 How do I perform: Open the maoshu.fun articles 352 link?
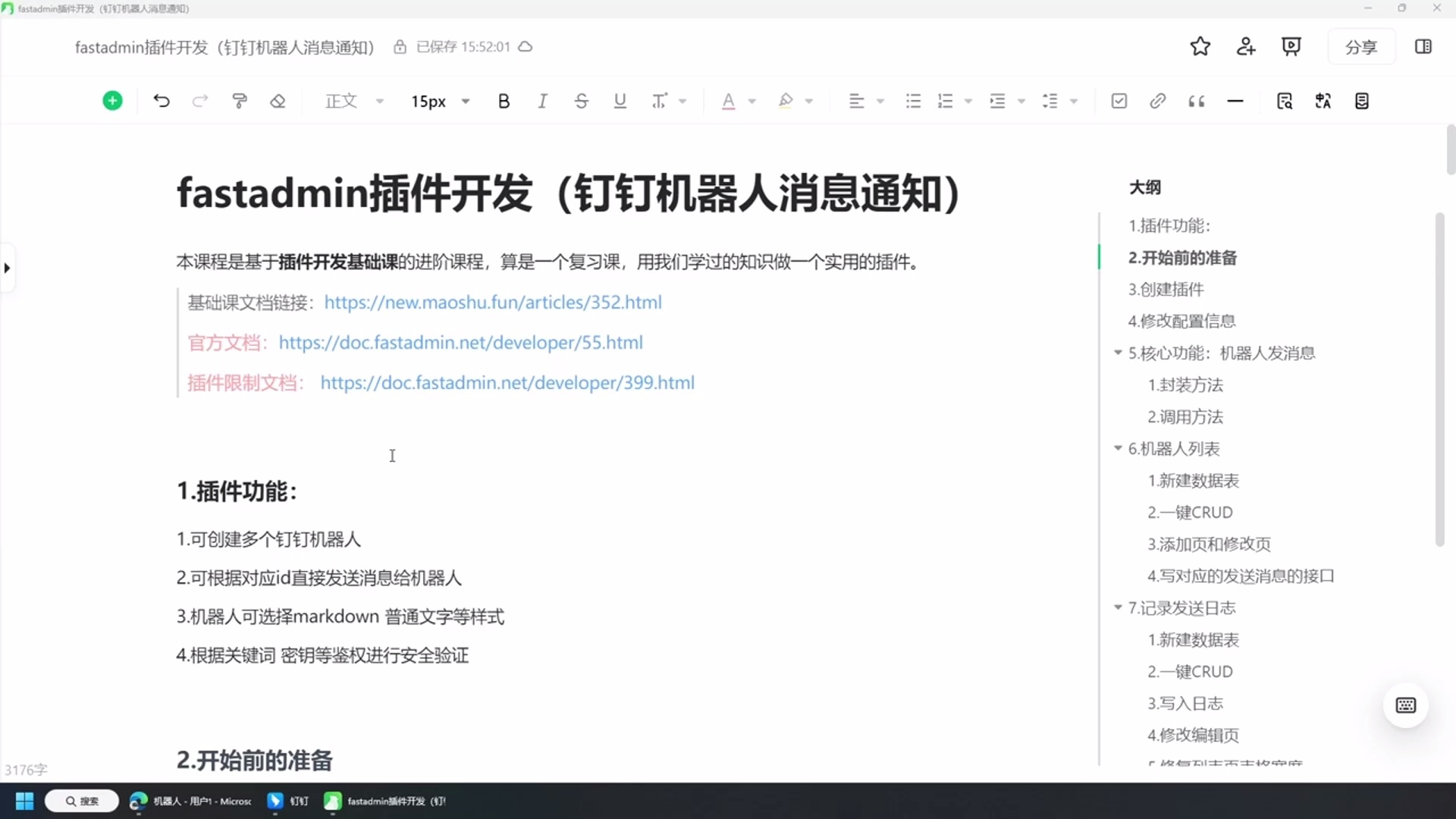click(x=493, y=302)
